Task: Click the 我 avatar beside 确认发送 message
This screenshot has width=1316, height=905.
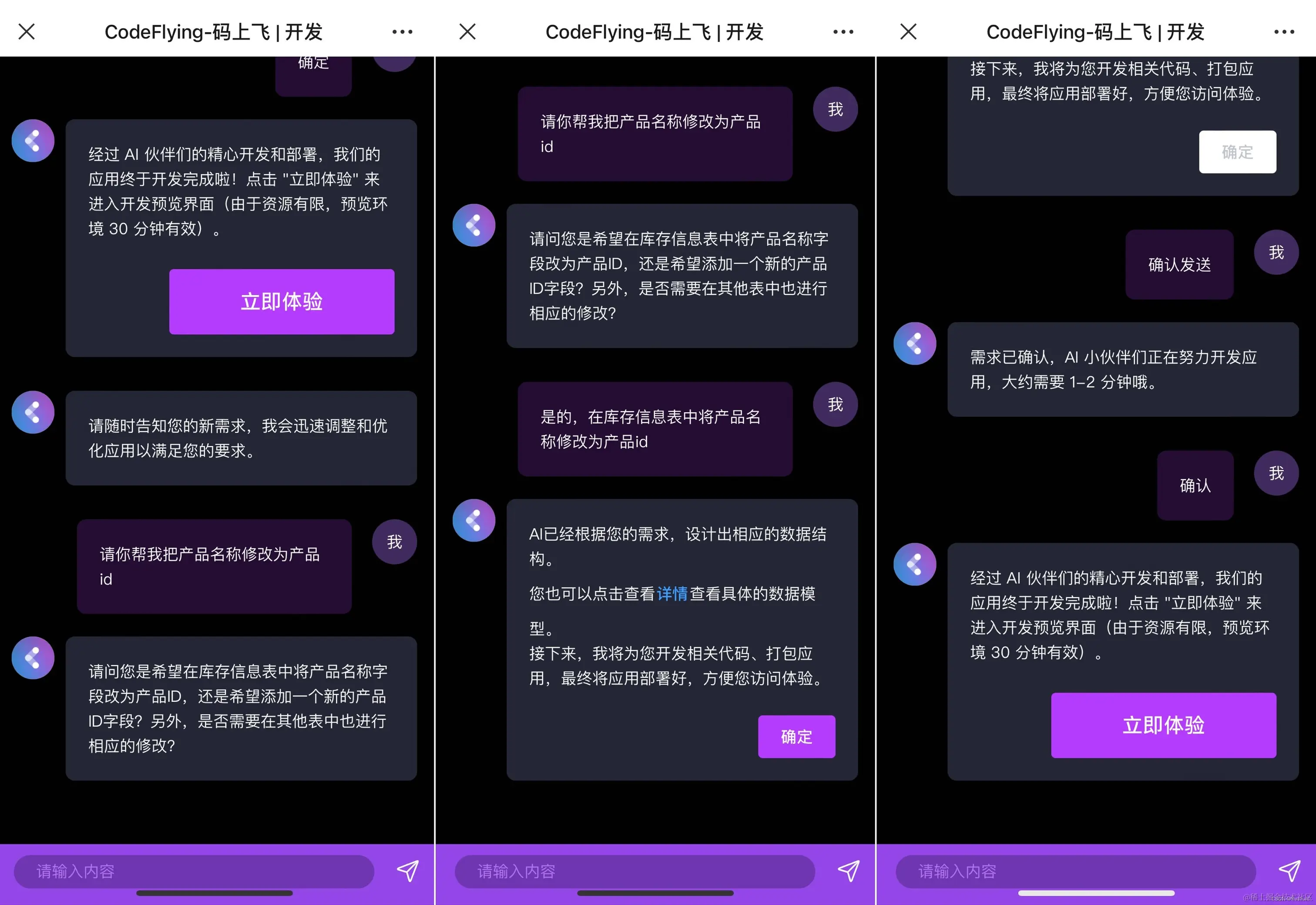Action: point(1276,252)
